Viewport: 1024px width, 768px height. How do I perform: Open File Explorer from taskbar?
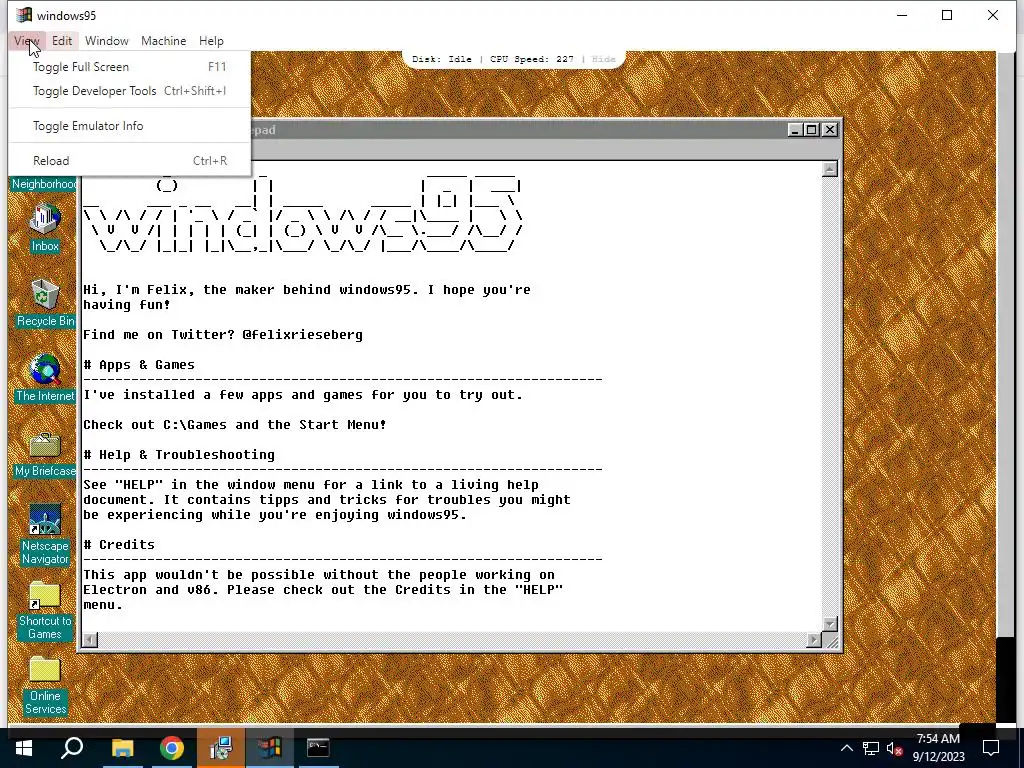tap(122, 748)
